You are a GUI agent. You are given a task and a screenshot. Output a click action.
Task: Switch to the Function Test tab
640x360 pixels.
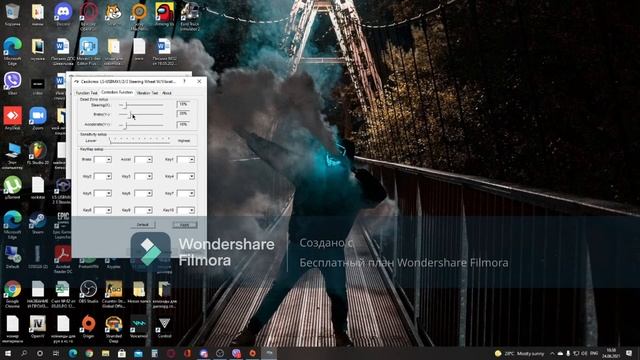[x=87, y=93]
